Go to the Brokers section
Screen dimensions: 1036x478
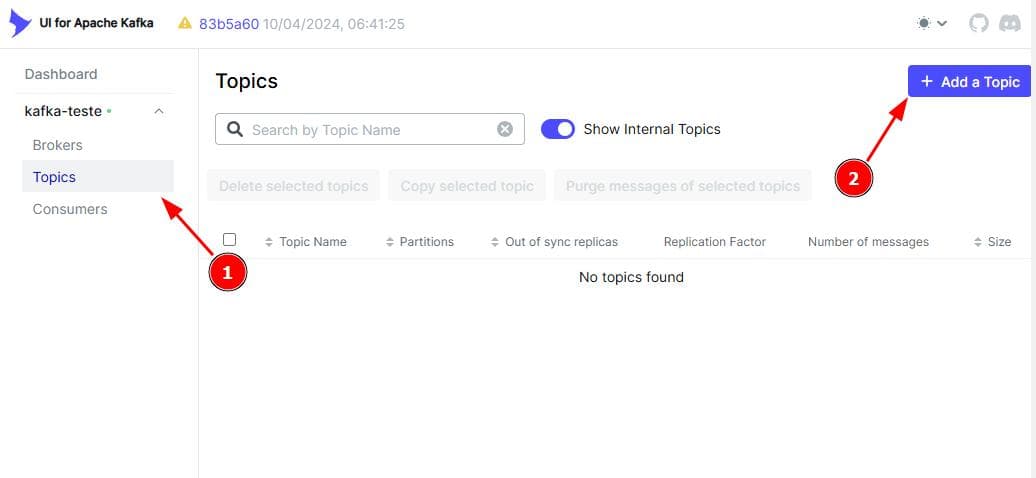pos(57,145)
